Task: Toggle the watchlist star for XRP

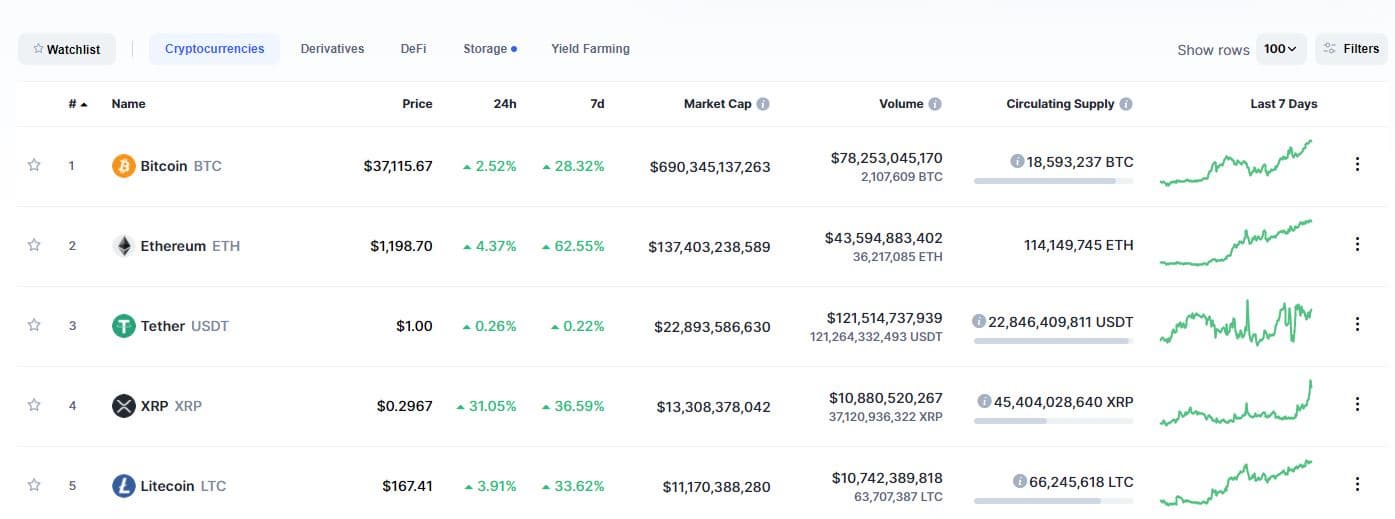Action: [x=34, y=405]
